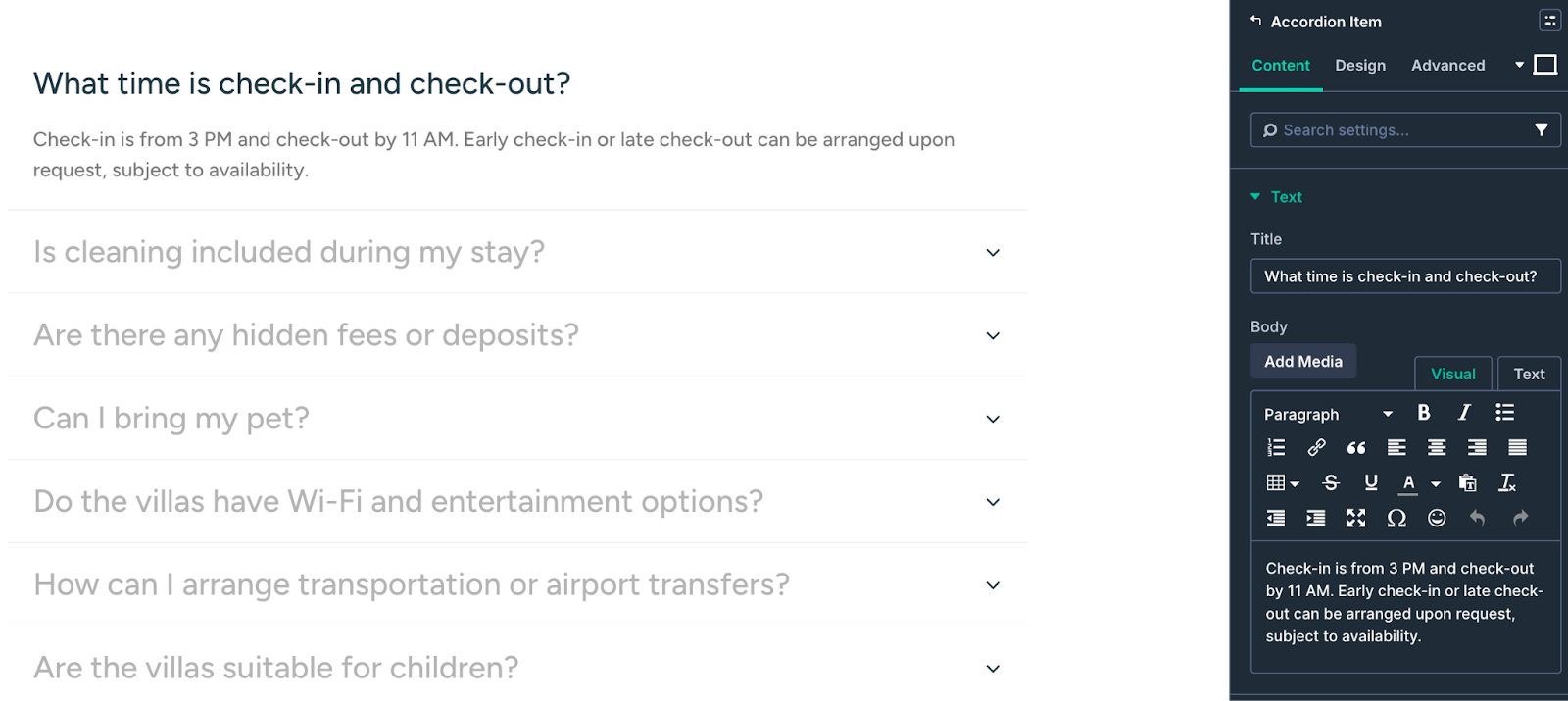Create a numbered list in the editor
The height and width of the screenshot is (701, 1568).
(x=1276, y=448)
